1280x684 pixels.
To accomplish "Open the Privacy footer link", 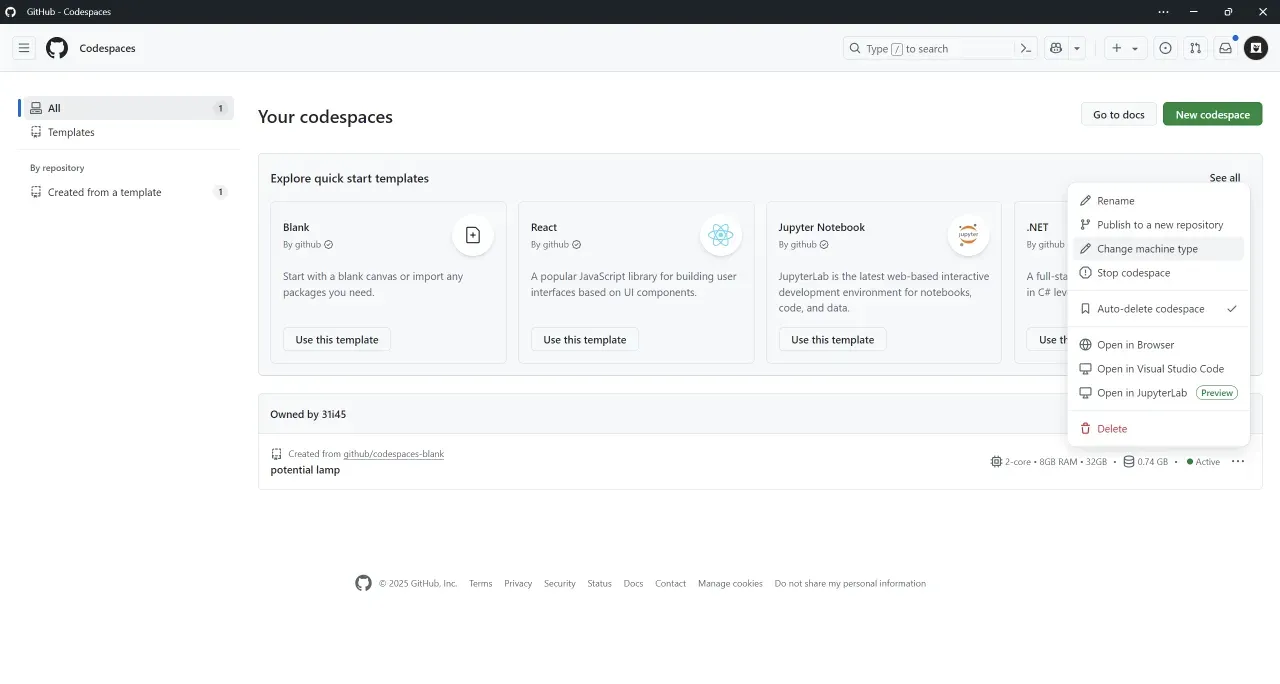I will click(x=518, y=584).
